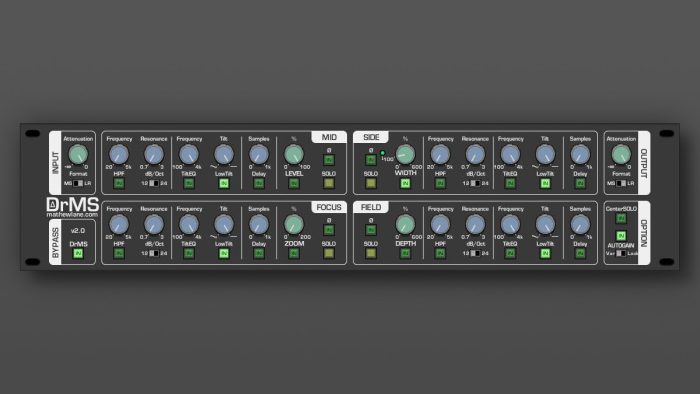700x394 pixels.
Task: Click the MID Resonance knob
Action: pos(154,154)
